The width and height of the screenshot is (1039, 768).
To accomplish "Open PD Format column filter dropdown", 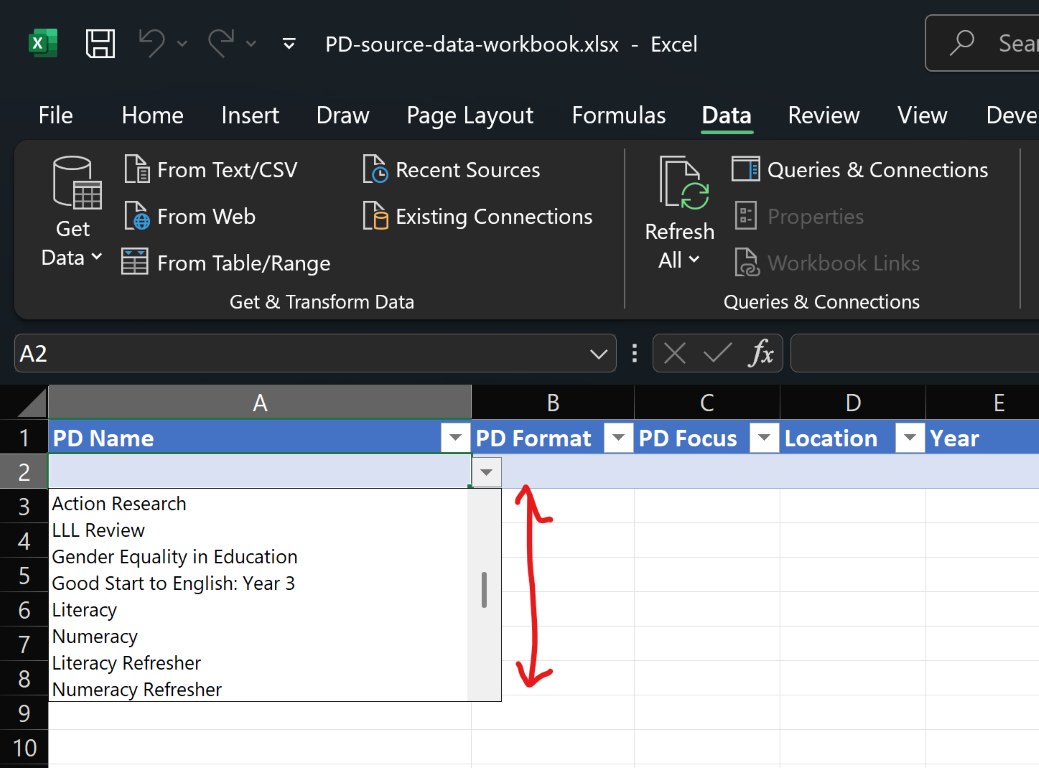I will [619, 439].
